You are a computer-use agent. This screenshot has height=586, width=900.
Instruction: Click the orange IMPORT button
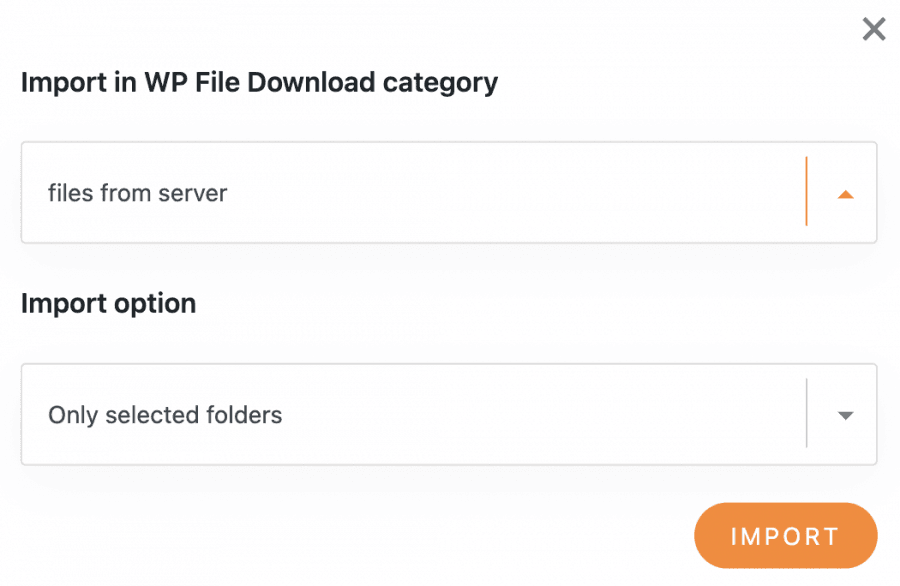pyautogui.click(x=785, y=536)
